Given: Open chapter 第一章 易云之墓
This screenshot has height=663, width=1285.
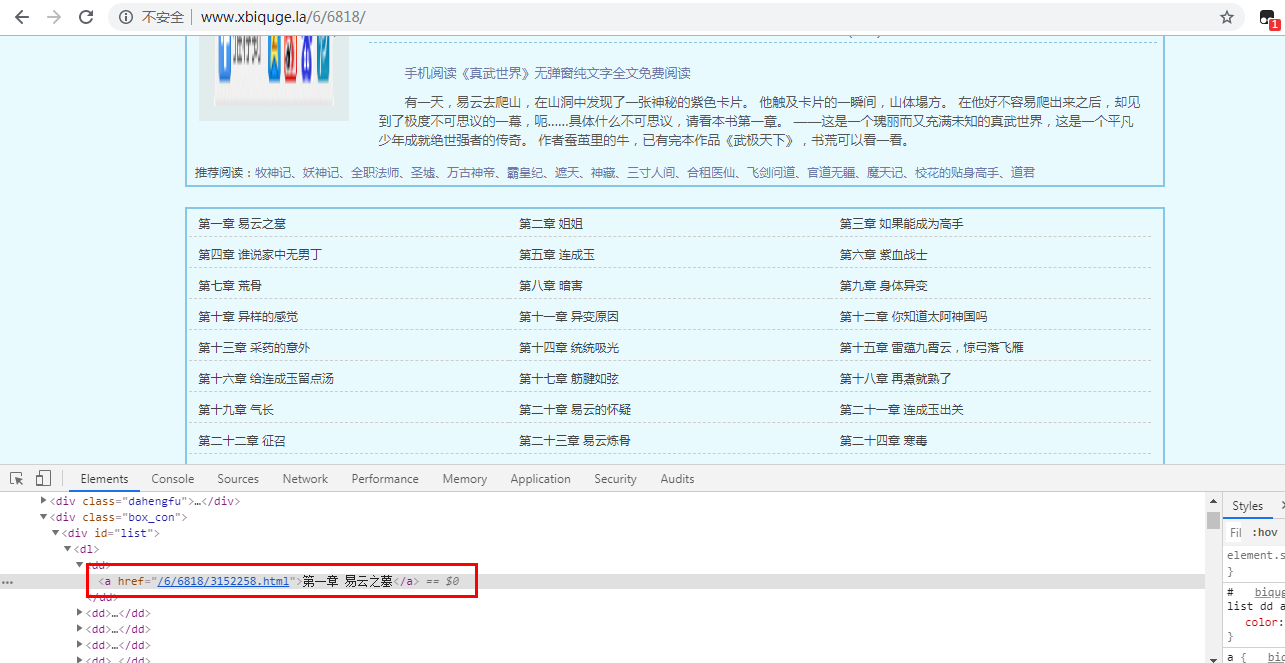Looking at the screenshot, I should tap(242, 223).
